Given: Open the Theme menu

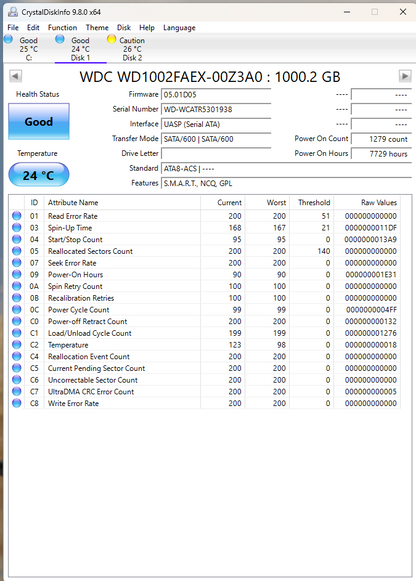Looking at the screenshot, I should [97, 27].
